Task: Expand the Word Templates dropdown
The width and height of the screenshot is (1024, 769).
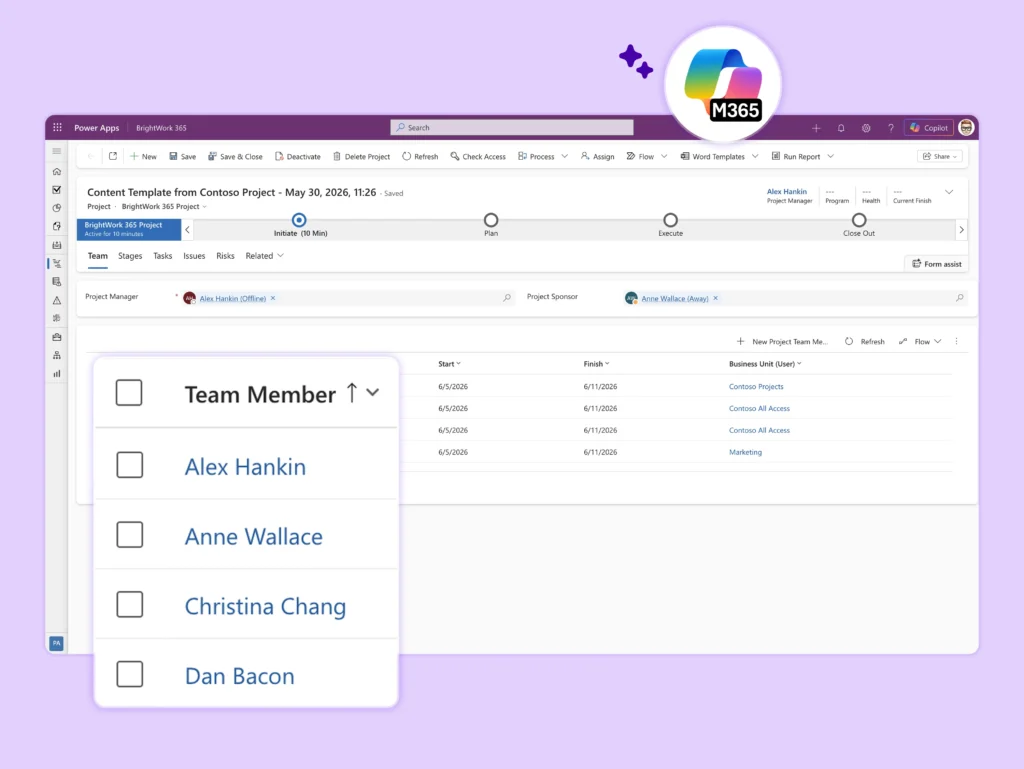Action: [x=755, y=157]
